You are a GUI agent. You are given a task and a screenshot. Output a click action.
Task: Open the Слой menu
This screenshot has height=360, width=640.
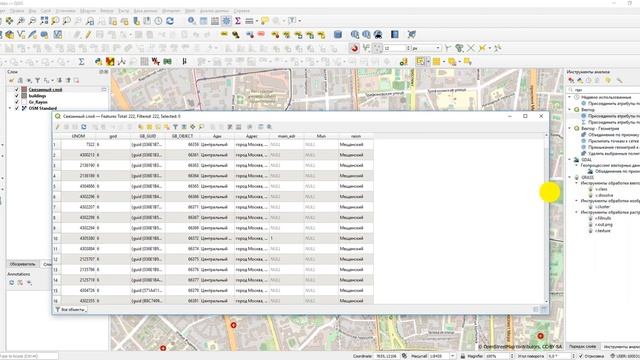click(46, 11)
